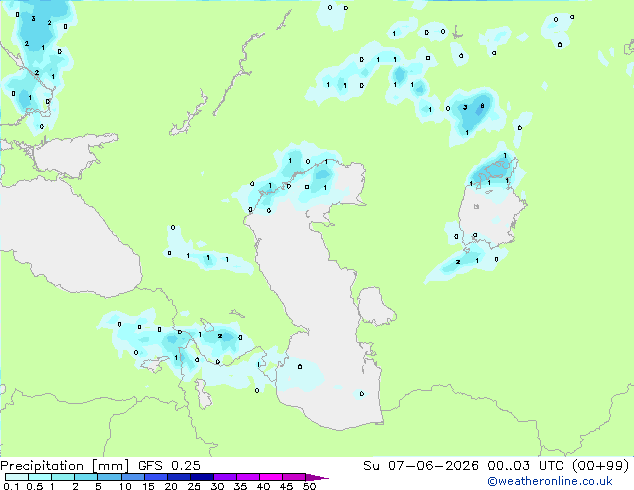This screenshot has height=490, width=634.
Task: Click the 0.1–0.5 mm lightest legend swatch
Action: click(17, 477)
